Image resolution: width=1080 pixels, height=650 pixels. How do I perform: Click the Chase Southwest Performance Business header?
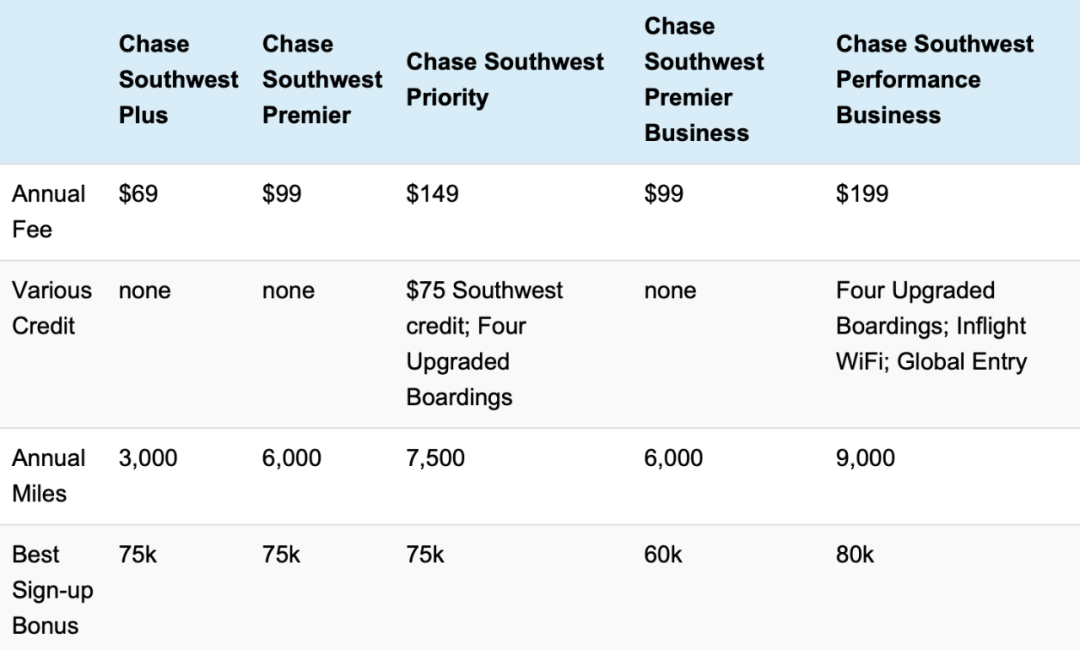935,79
